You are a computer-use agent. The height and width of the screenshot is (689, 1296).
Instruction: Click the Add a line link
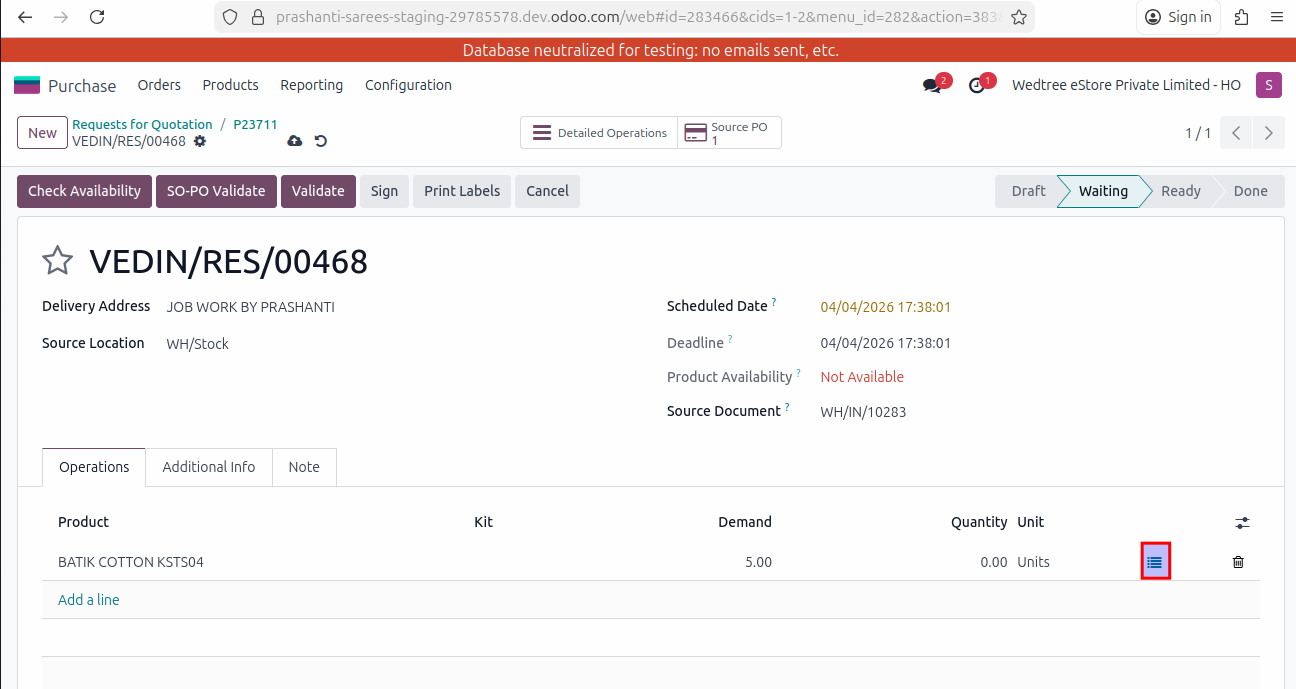click(89, 600)
